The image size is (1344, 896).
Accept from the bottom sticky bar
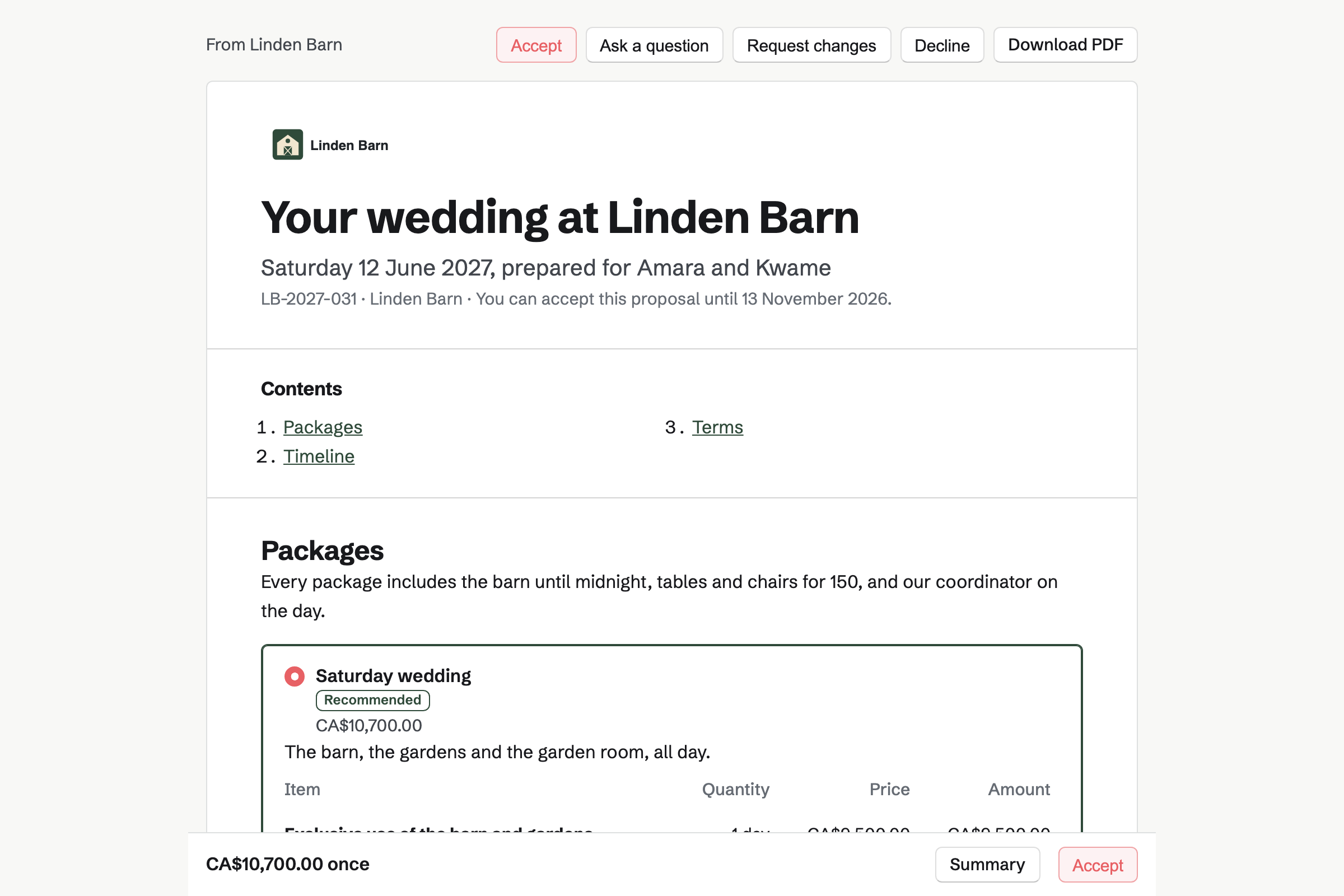point(1097,865)
